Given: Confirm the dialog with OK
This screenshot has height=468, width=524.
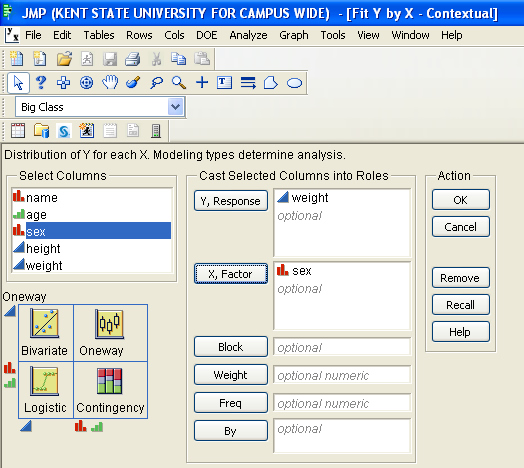Looking at the screenshot, I should 461,200.
